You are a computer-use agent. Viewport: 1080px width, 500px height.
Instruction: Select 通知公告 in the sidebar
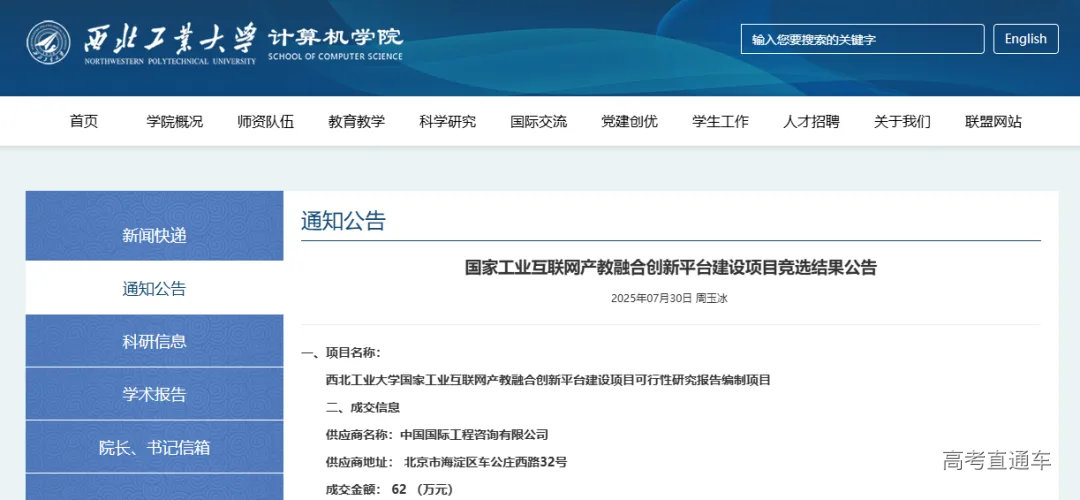(x=154, y=288)
